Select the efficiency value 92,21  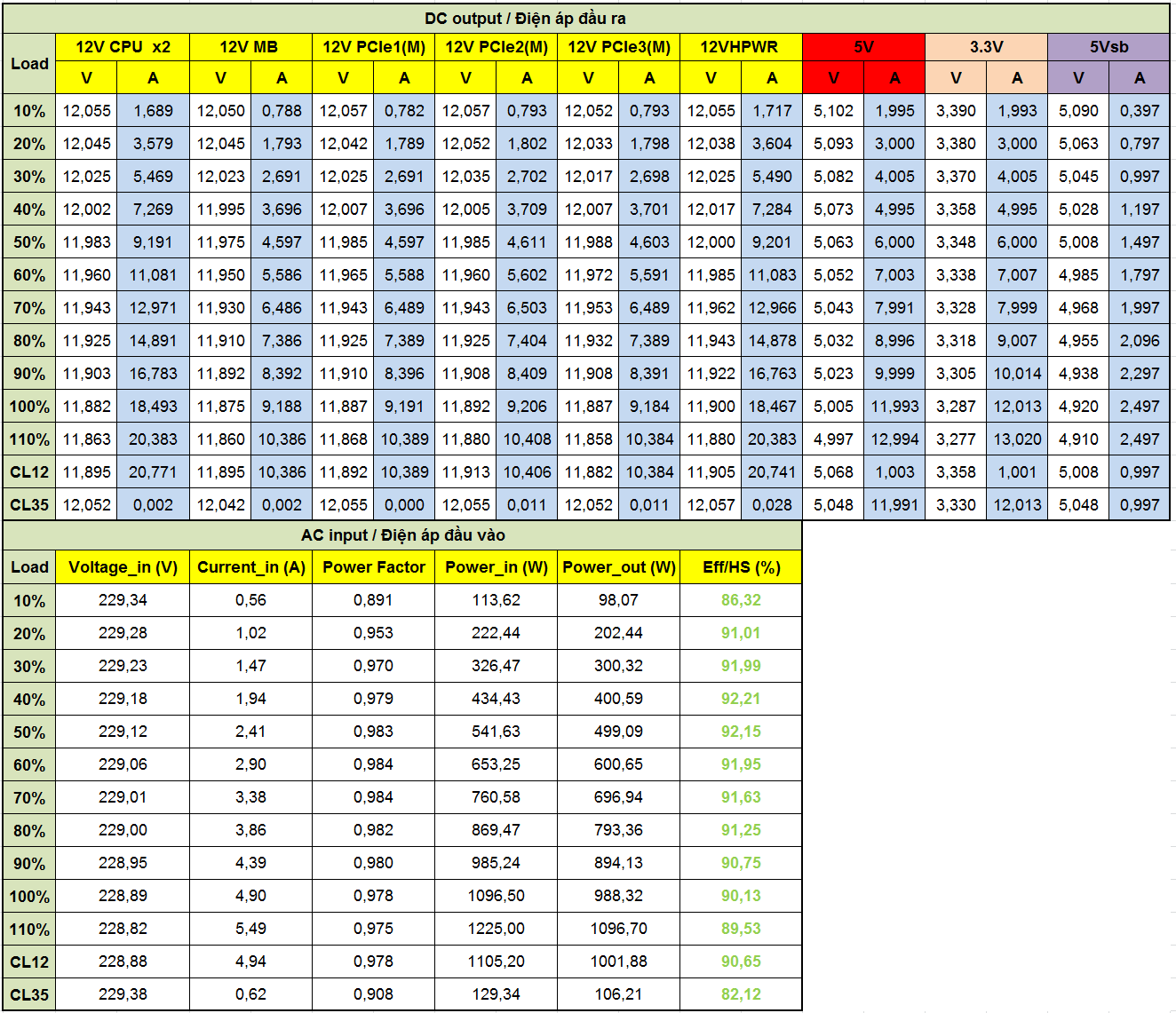741,699
